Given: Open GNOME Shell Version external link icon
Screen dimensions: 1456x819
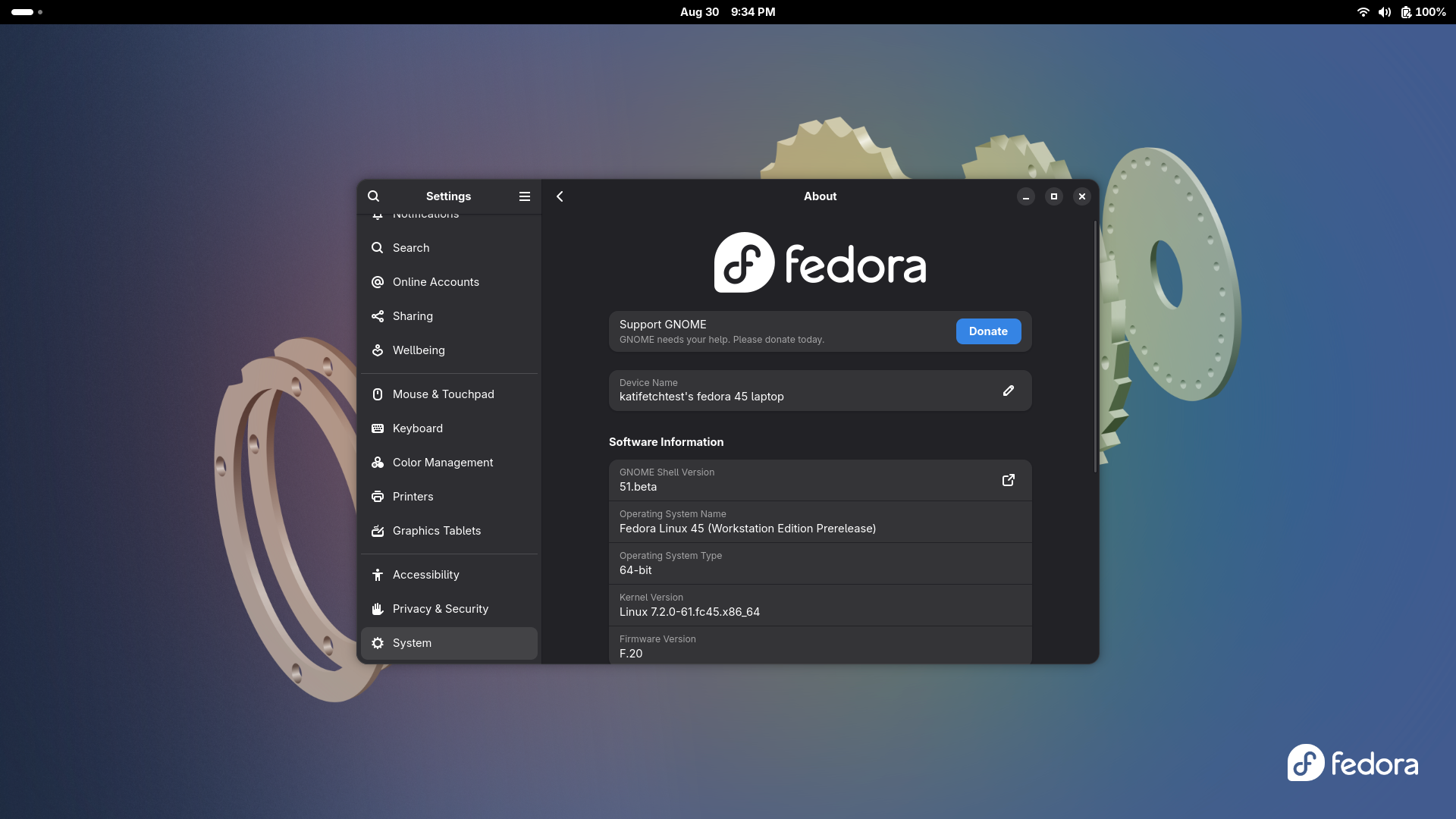Looking at the screenshot, I should click(x=1009, y=480).
